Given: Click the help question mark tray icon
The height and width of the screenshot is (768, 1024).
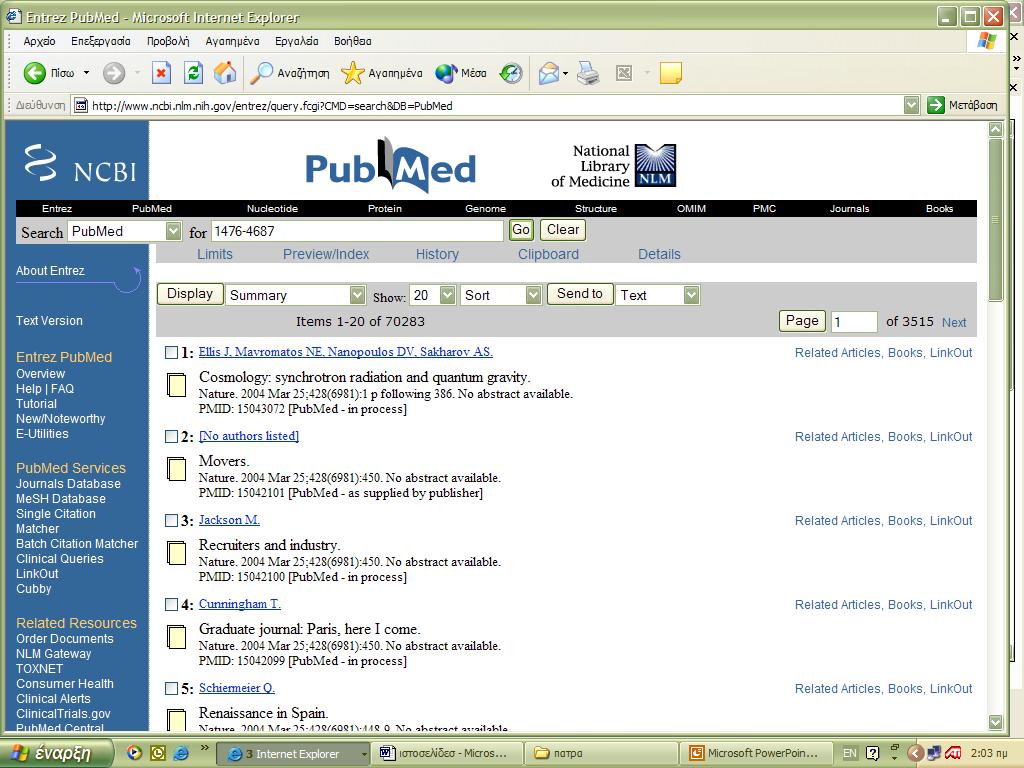Looking at the screenshot, I should [872, 753].
